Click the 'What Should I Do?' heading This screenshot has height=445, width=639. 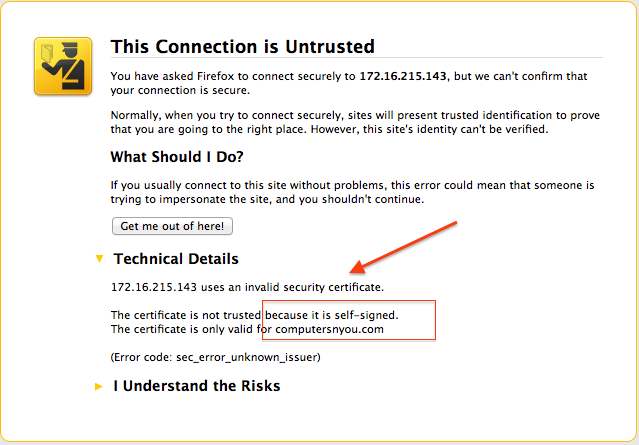(177, 157)
